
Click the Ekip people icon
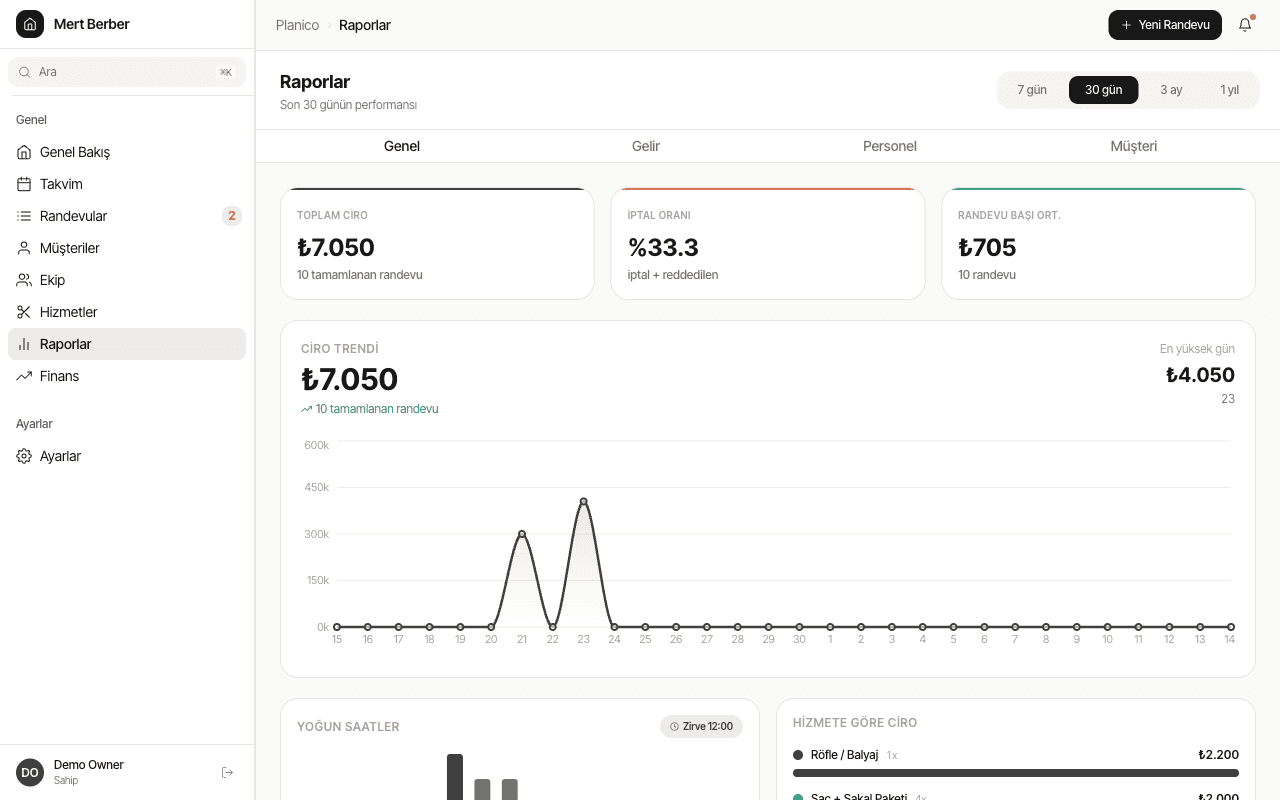pyautogui.click(x=24, y=280)
